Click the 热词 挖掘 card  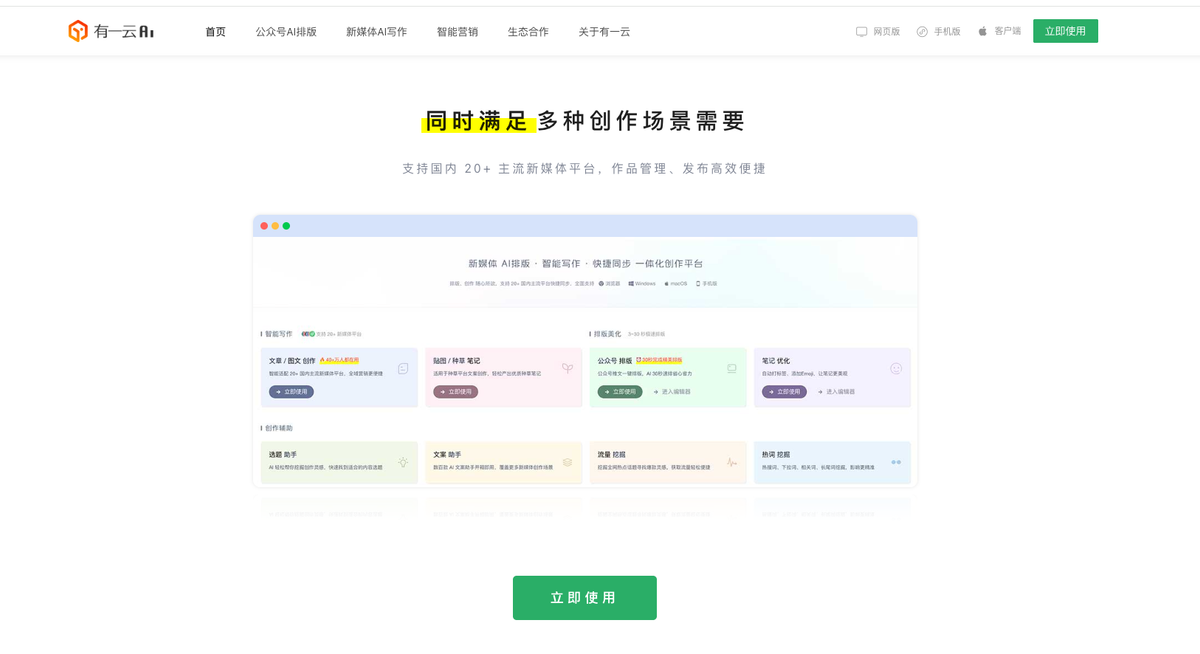[832, 462]
